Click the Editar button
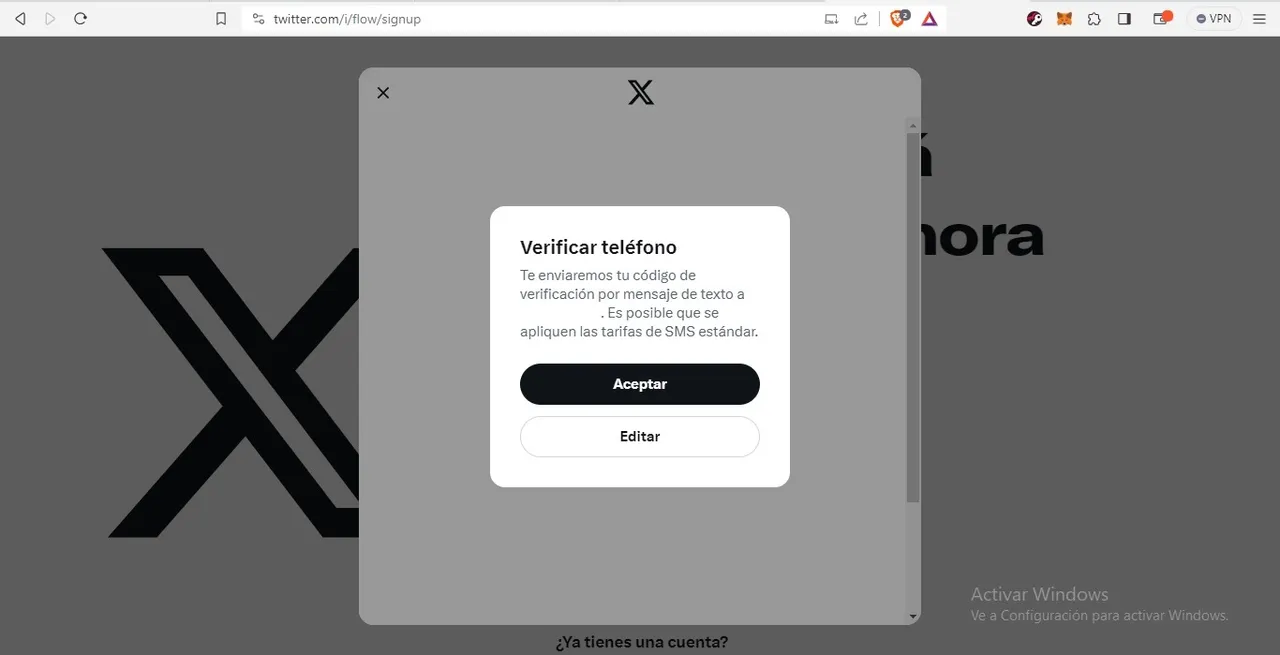The image size is (1280, 655). point(640,437)
